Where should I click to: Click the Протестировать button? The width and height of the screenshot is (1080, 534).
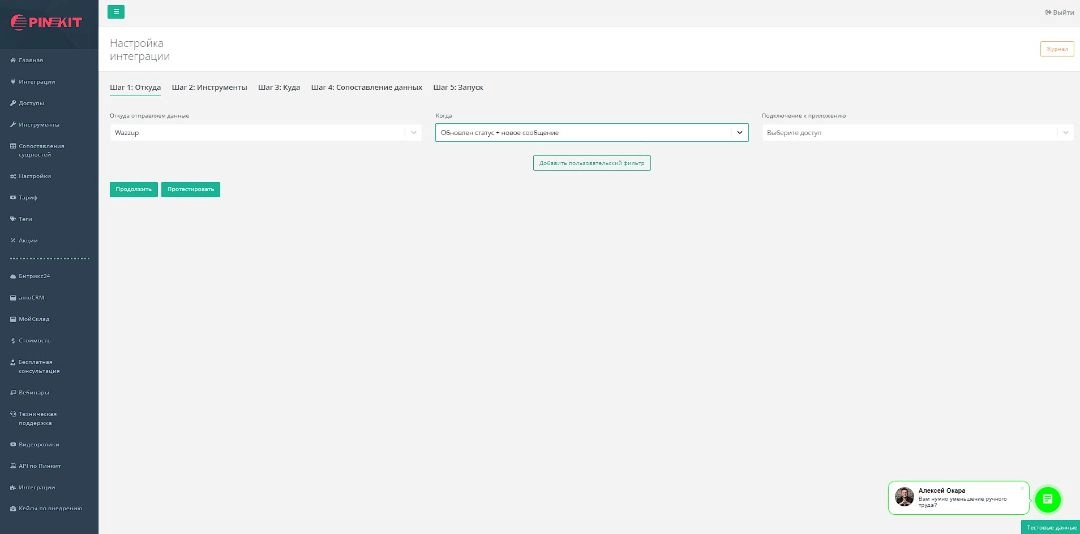tap(190, 189)
